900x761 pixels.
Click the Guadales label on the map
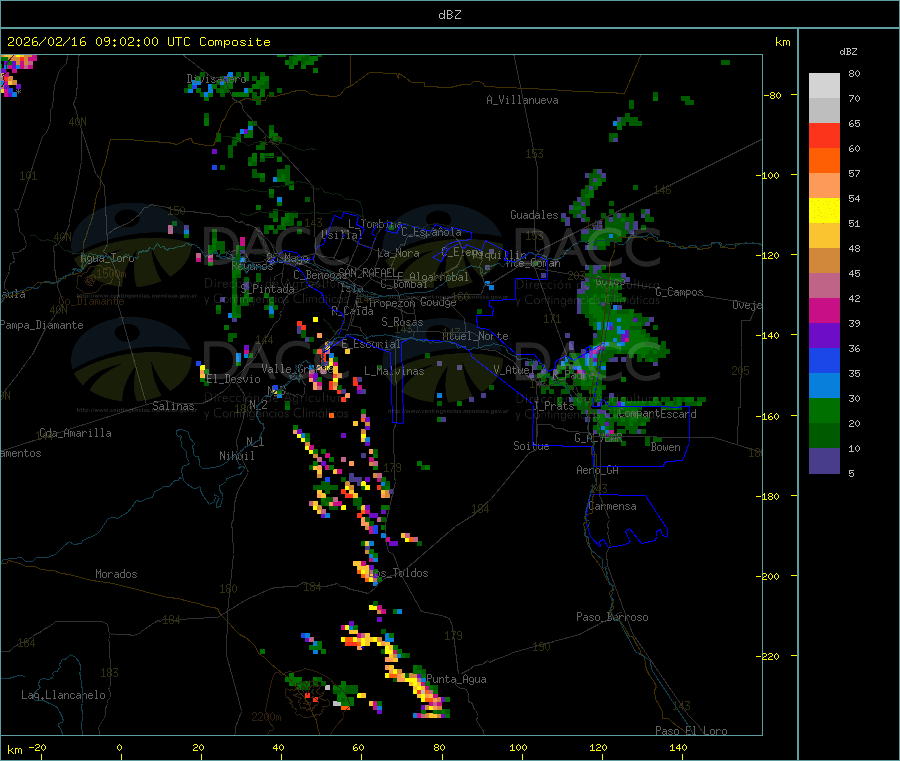(x=534, y=215)
